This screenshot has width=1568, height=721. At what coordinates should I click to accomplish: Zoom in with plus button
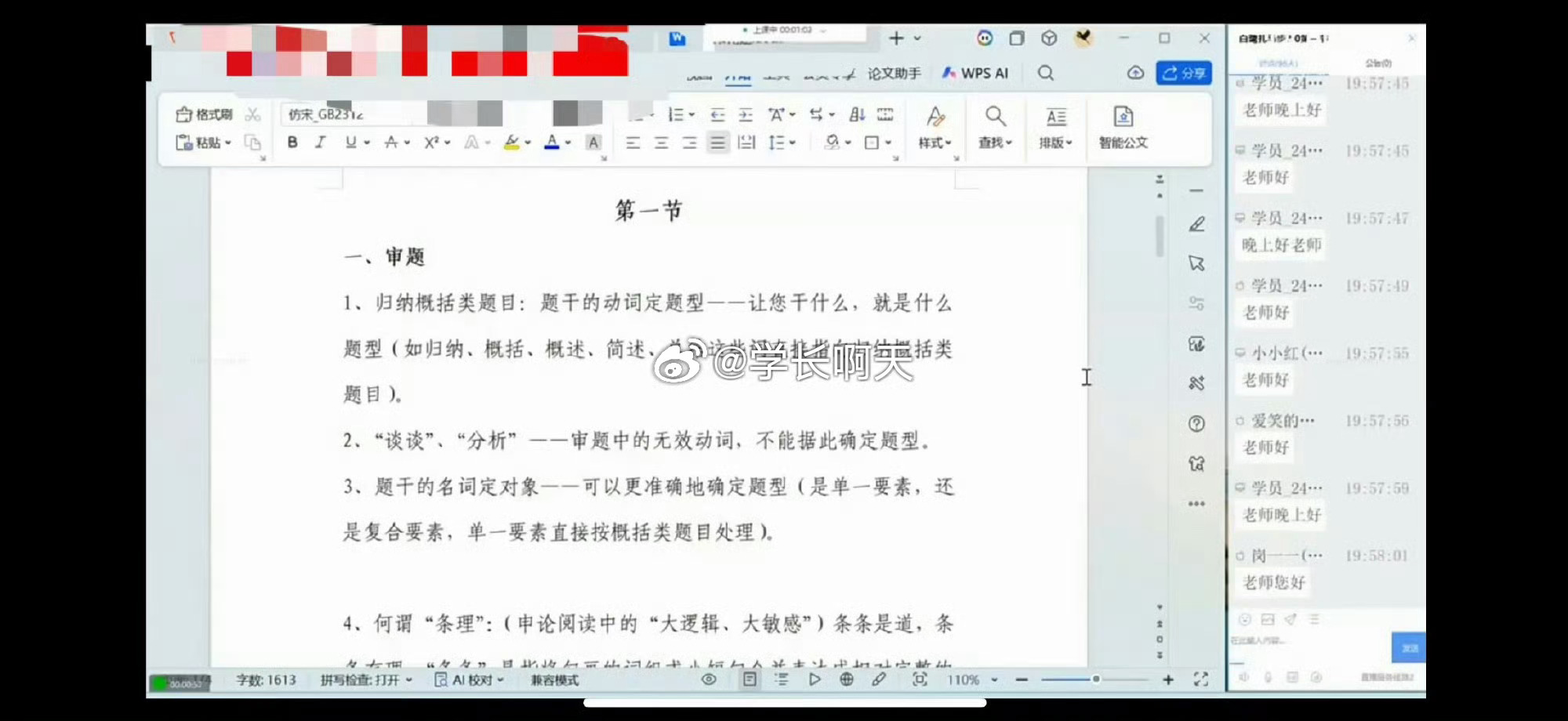(1168, 679)
